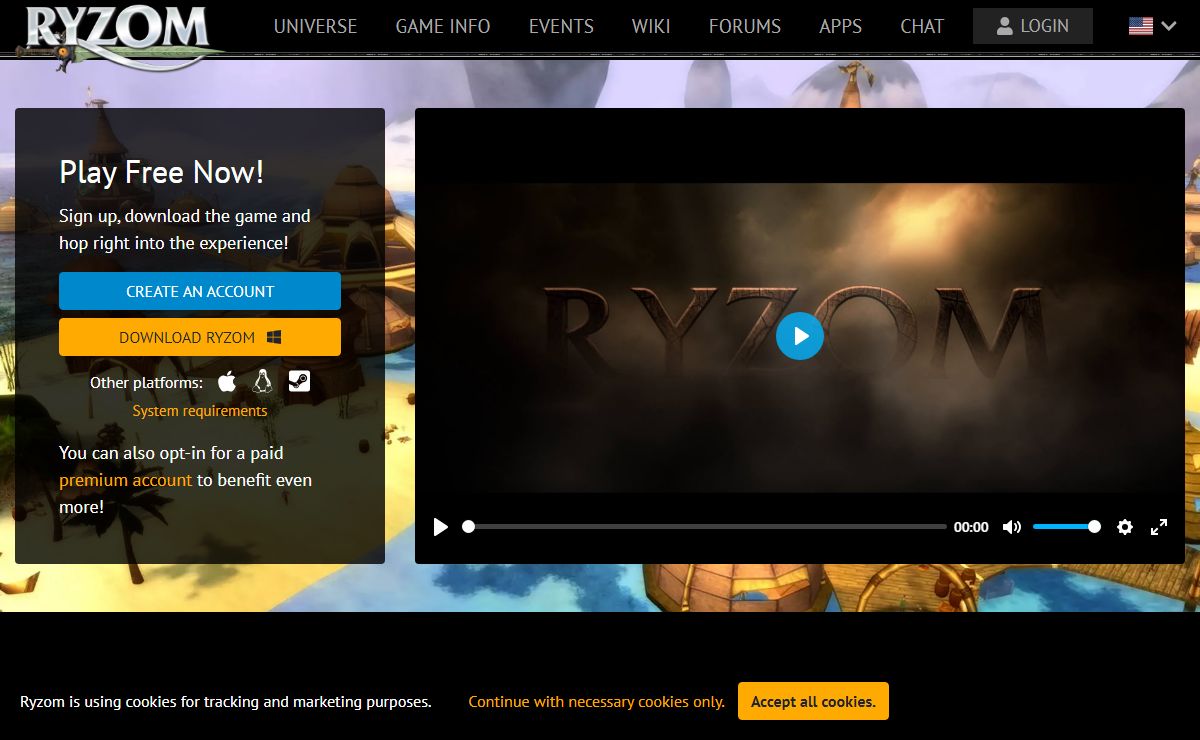Click the LOGIN button
Image resolution: width=1200 pixels, height=740 pixels.
[1033, 26]
